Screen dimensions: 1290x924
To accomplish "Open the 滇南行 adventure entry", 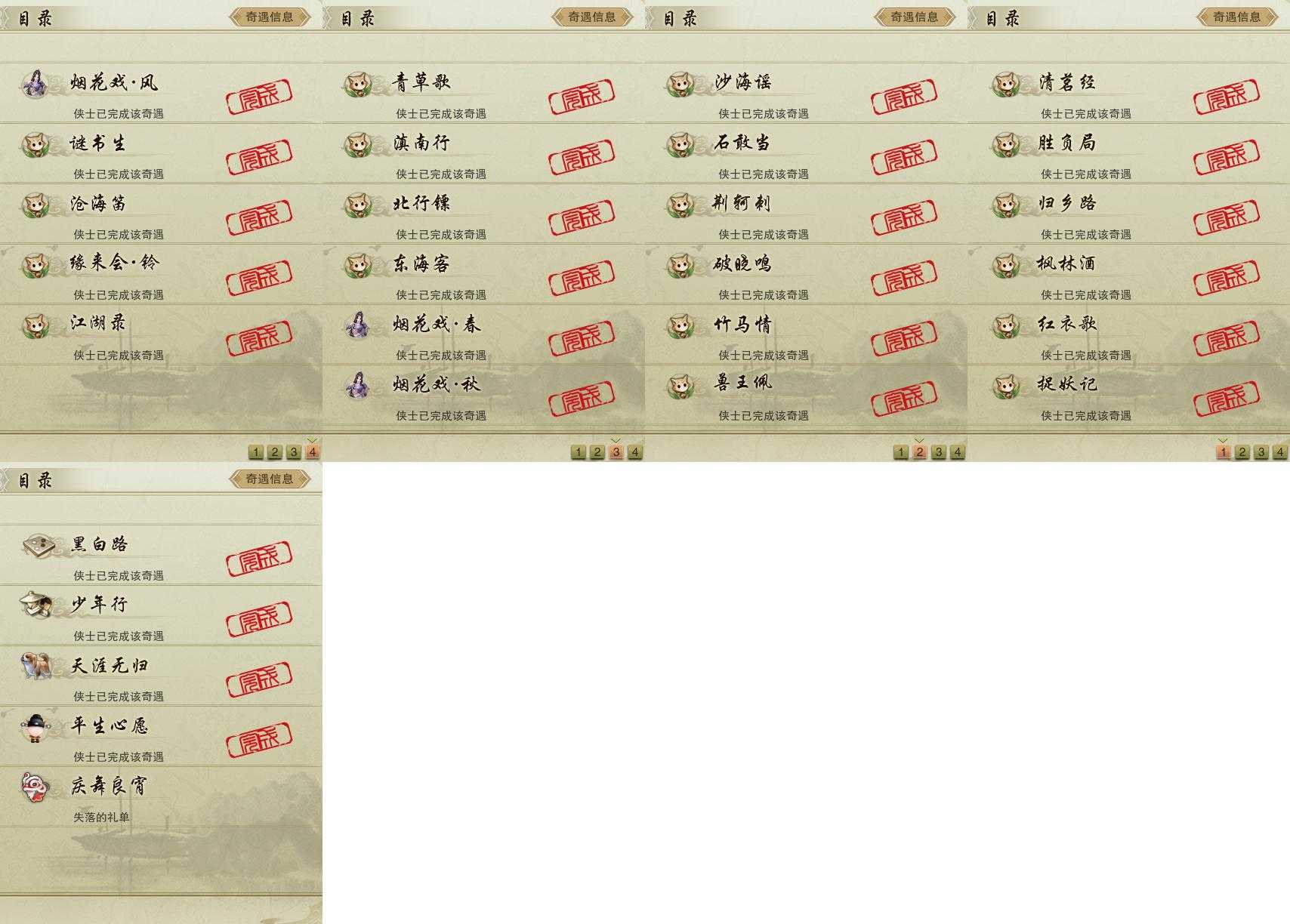I will coord(483,153).
